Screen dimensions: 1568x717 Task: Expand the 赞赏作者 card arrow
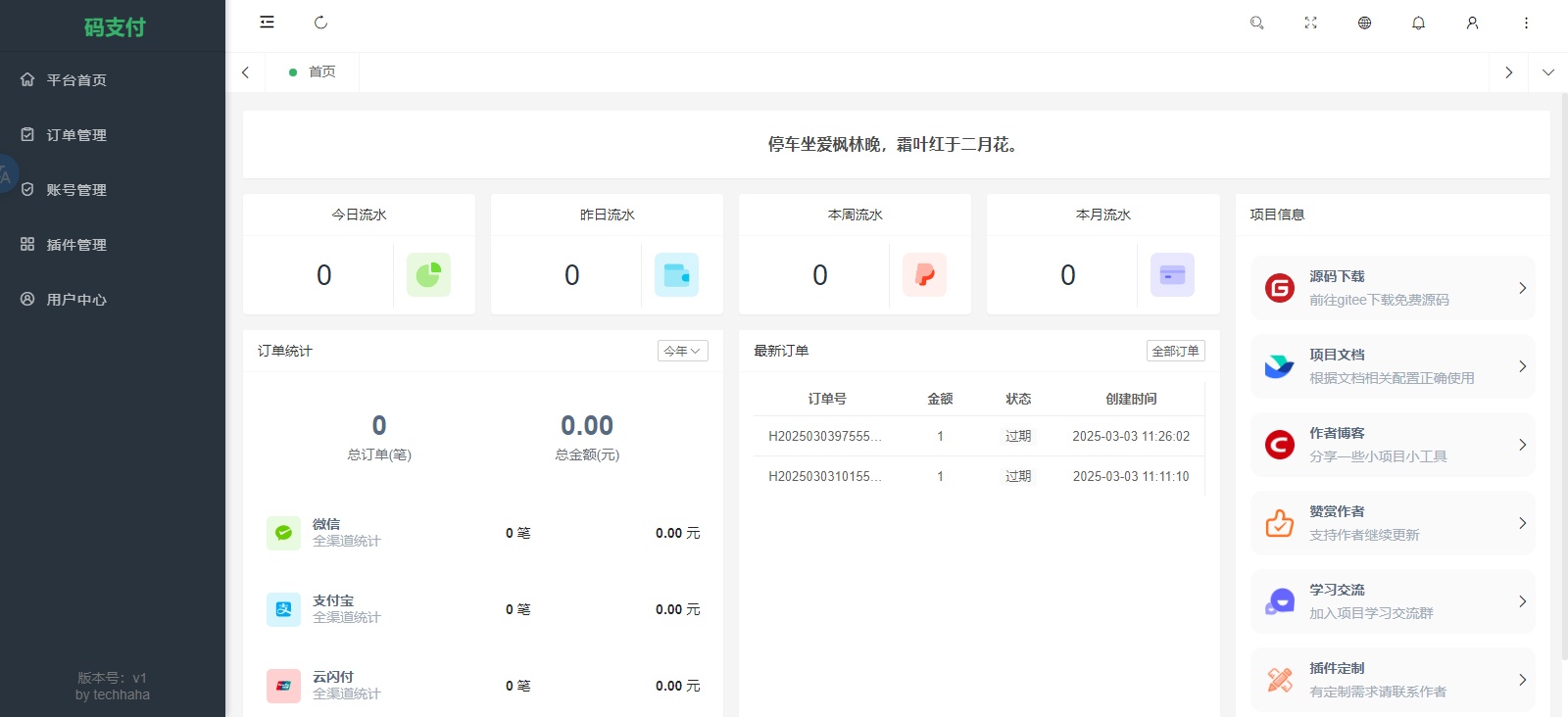click(1522, 523)
